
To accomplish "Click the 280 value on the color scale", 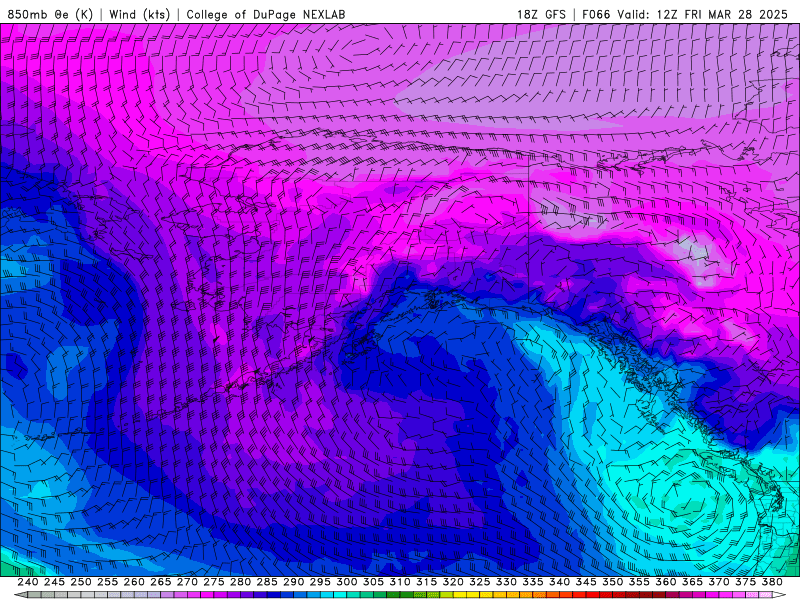I will coord(240,582).
